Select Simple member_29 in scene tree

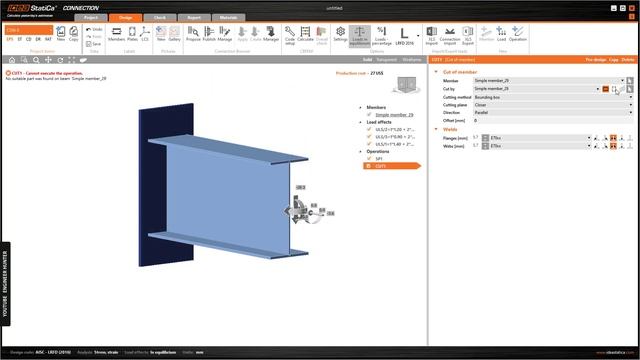(394, 115)
